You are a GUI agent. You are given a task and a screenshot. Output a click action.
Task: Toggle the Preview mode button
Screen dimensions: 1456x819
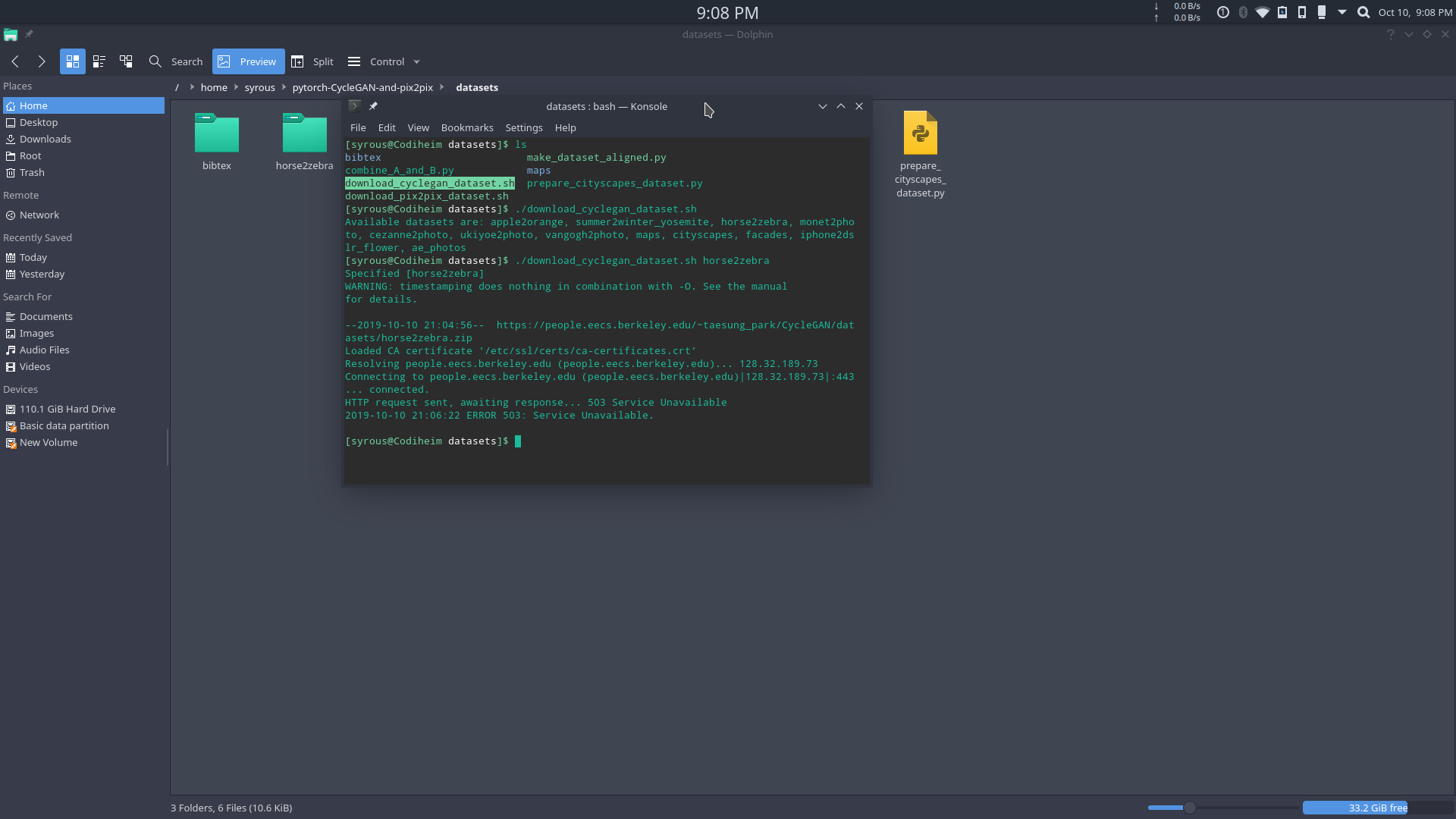pyautogui.click(x=248, y=61)
